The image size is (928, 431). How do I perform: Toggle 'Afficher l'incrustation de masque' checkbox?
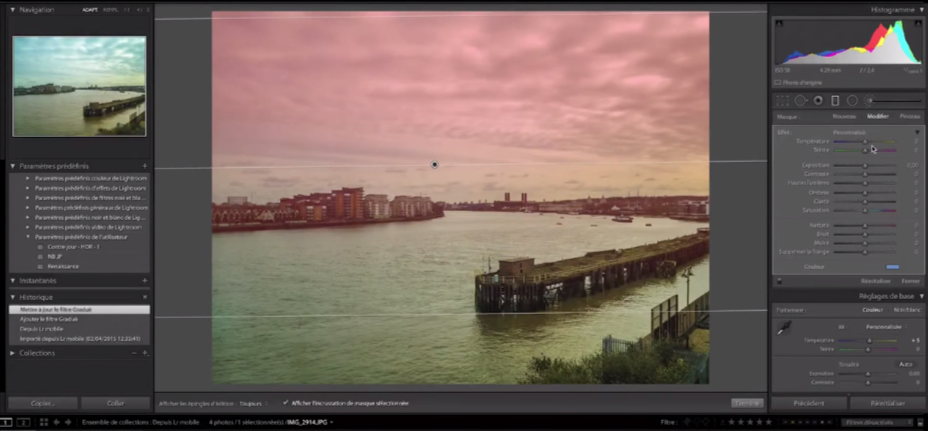[x=286, y=403]
